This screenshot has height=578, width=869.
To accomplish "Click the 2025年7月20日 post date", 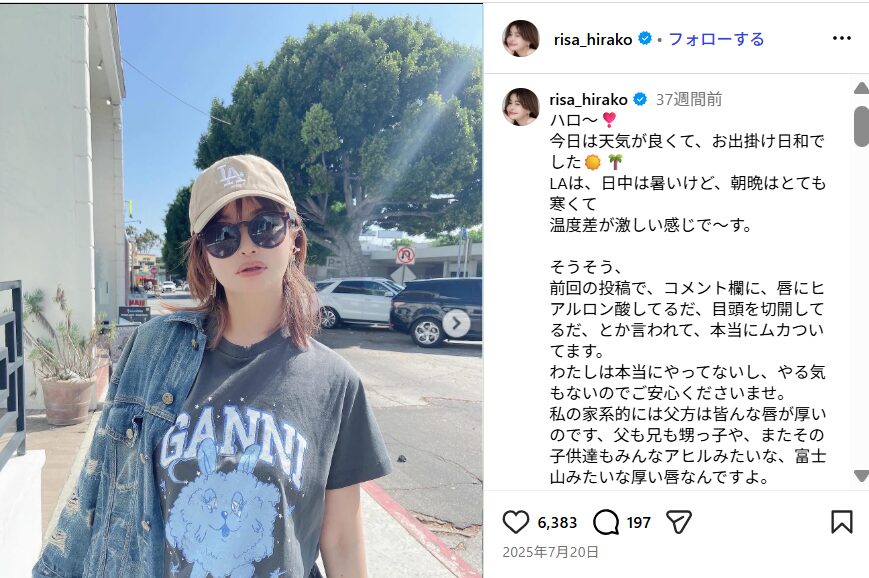I will [x=550, y=552].
